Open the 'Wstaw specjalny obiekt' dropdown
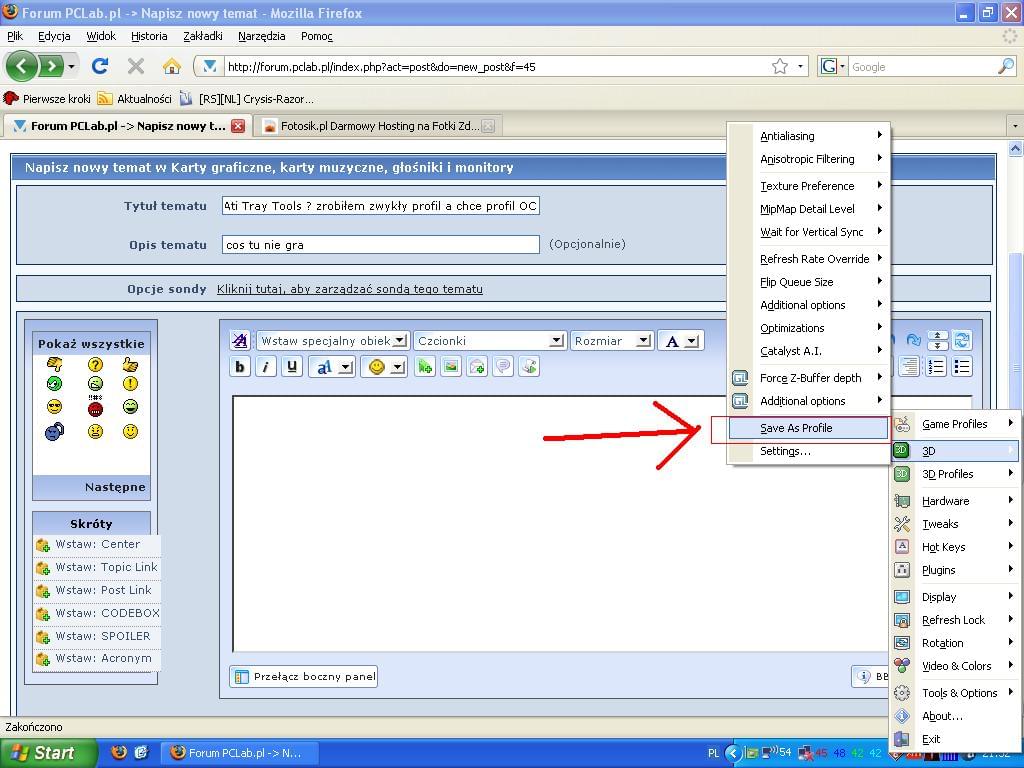Image resolution: width=1024 pixels, height=768 pixels. tap(332, 341)
